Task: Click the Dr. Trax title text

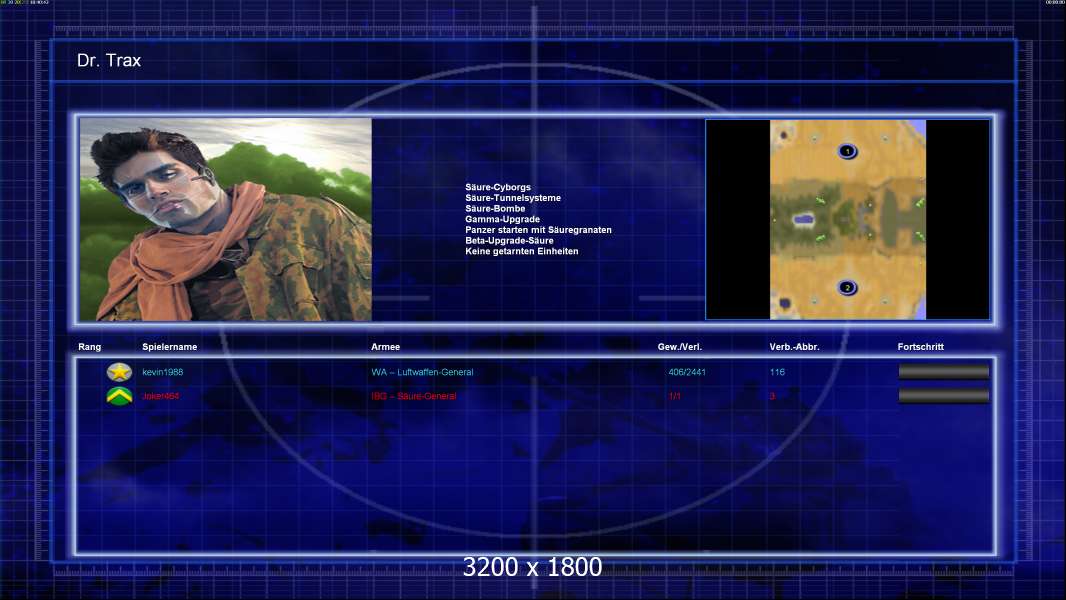Action: [109, 60]
